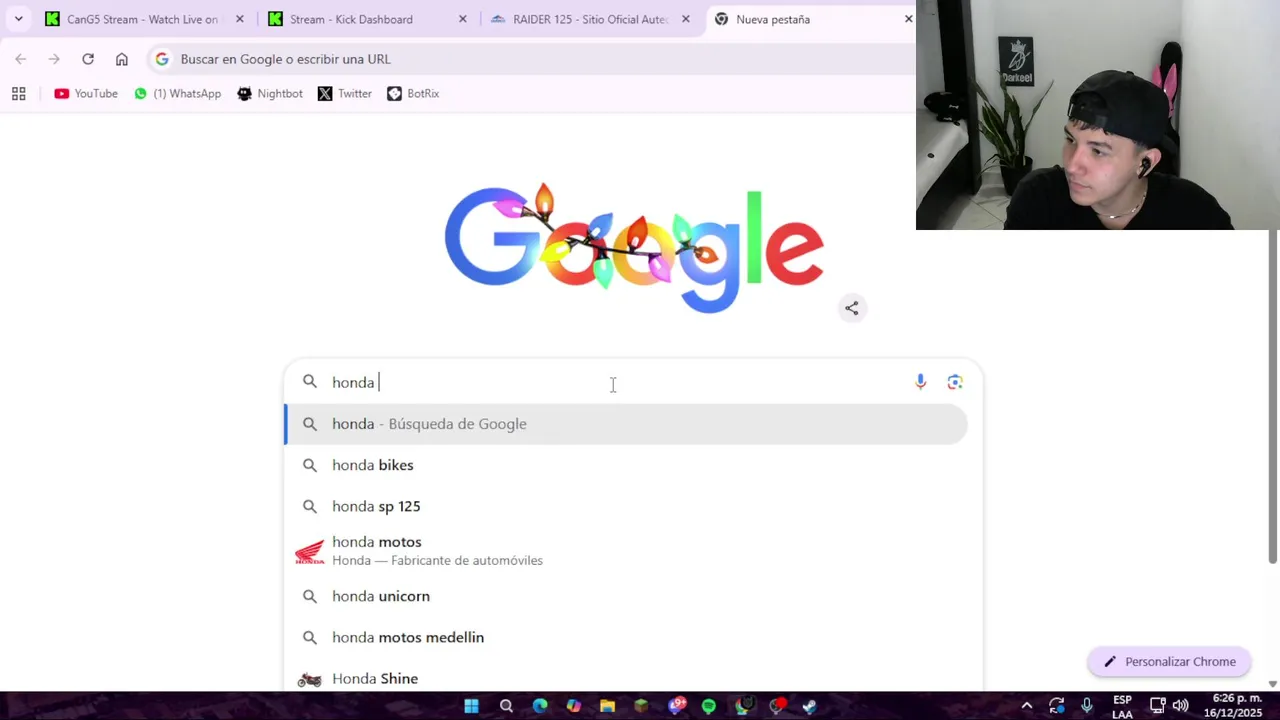Choose the 'honda unicorn' suggestion
This screenshot has height=720, width=1280.
point(626,596)
